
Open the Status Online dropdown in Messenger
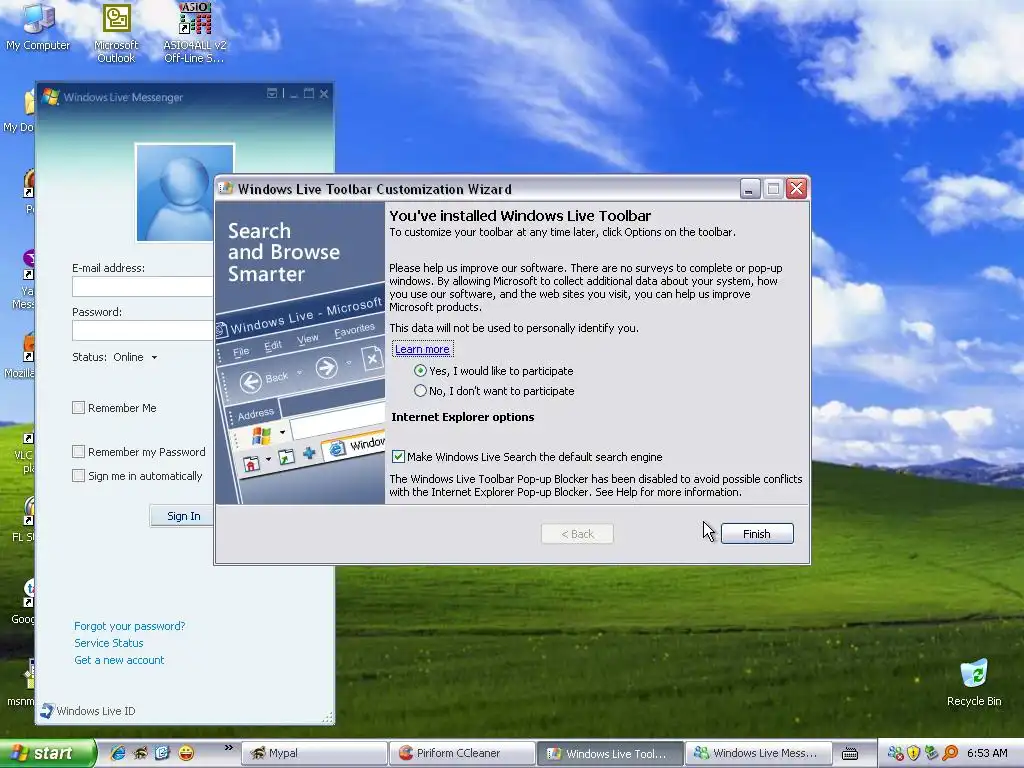point(135,357)
